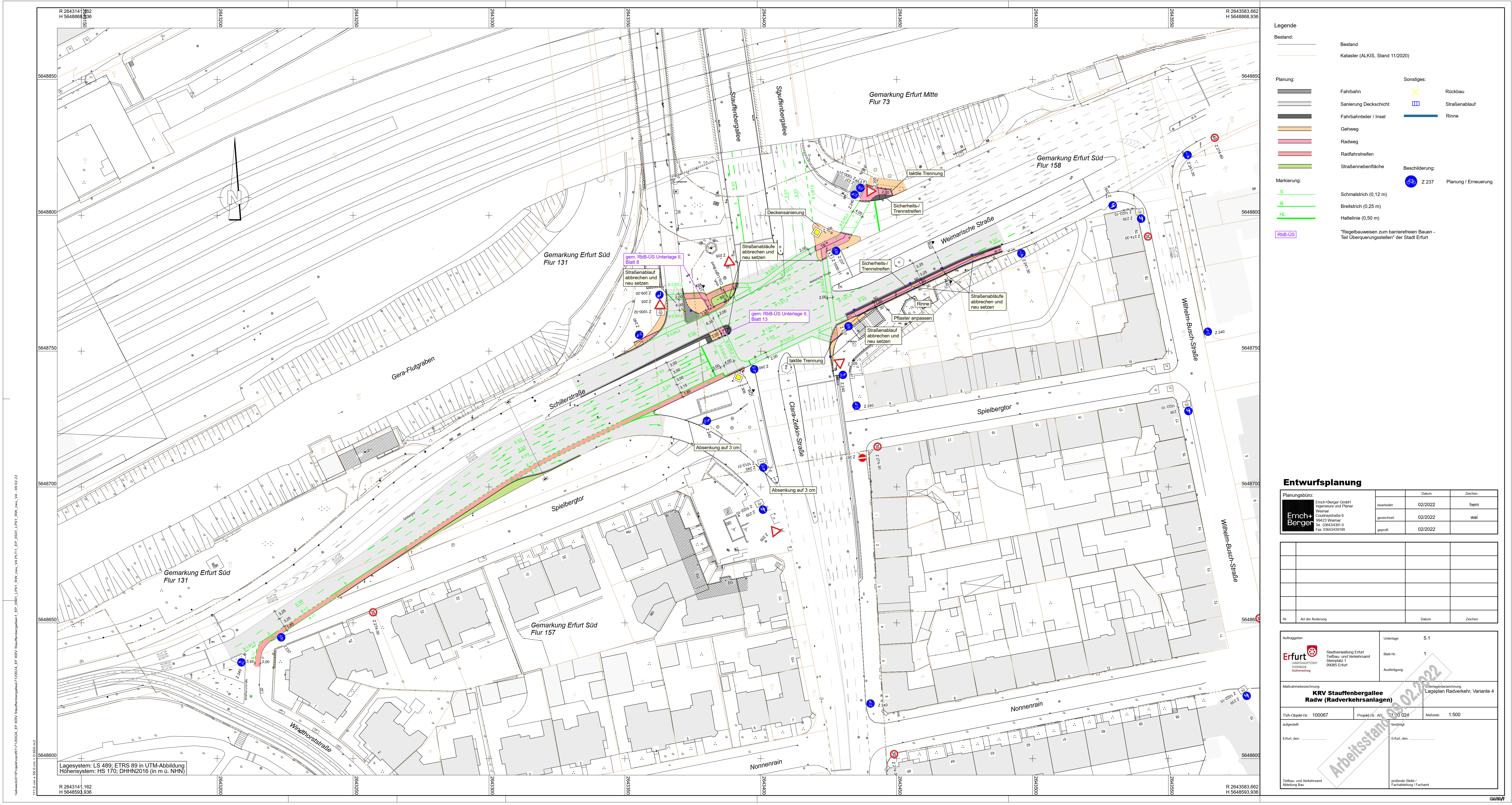
Task: Click the TVA-Objekt-Nr. value 100067
Action: coord(1320,715)
